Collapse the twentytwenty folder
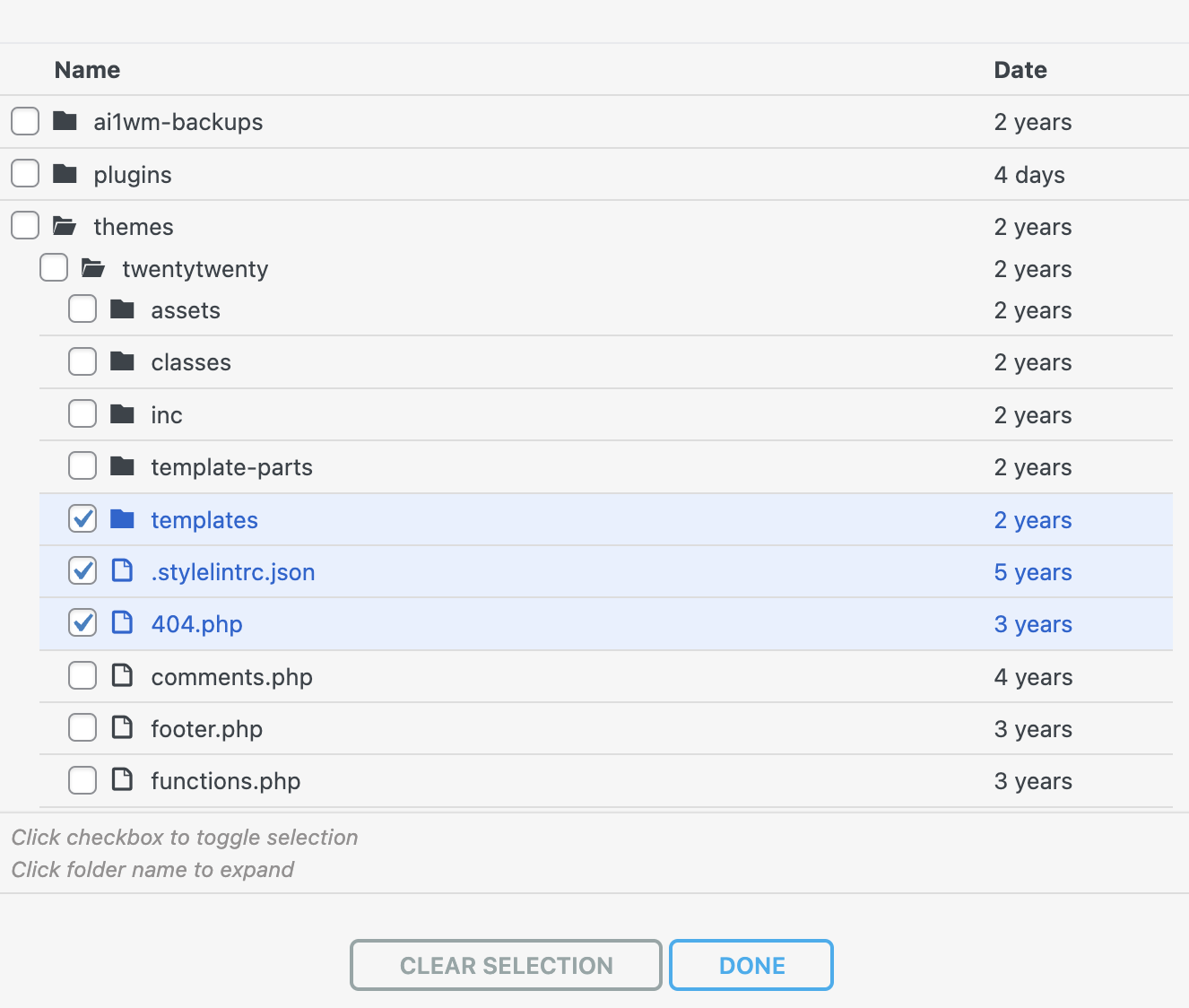Viewport: 1189px width, 1008px height. pyautogui.click(x=195, y=269)
